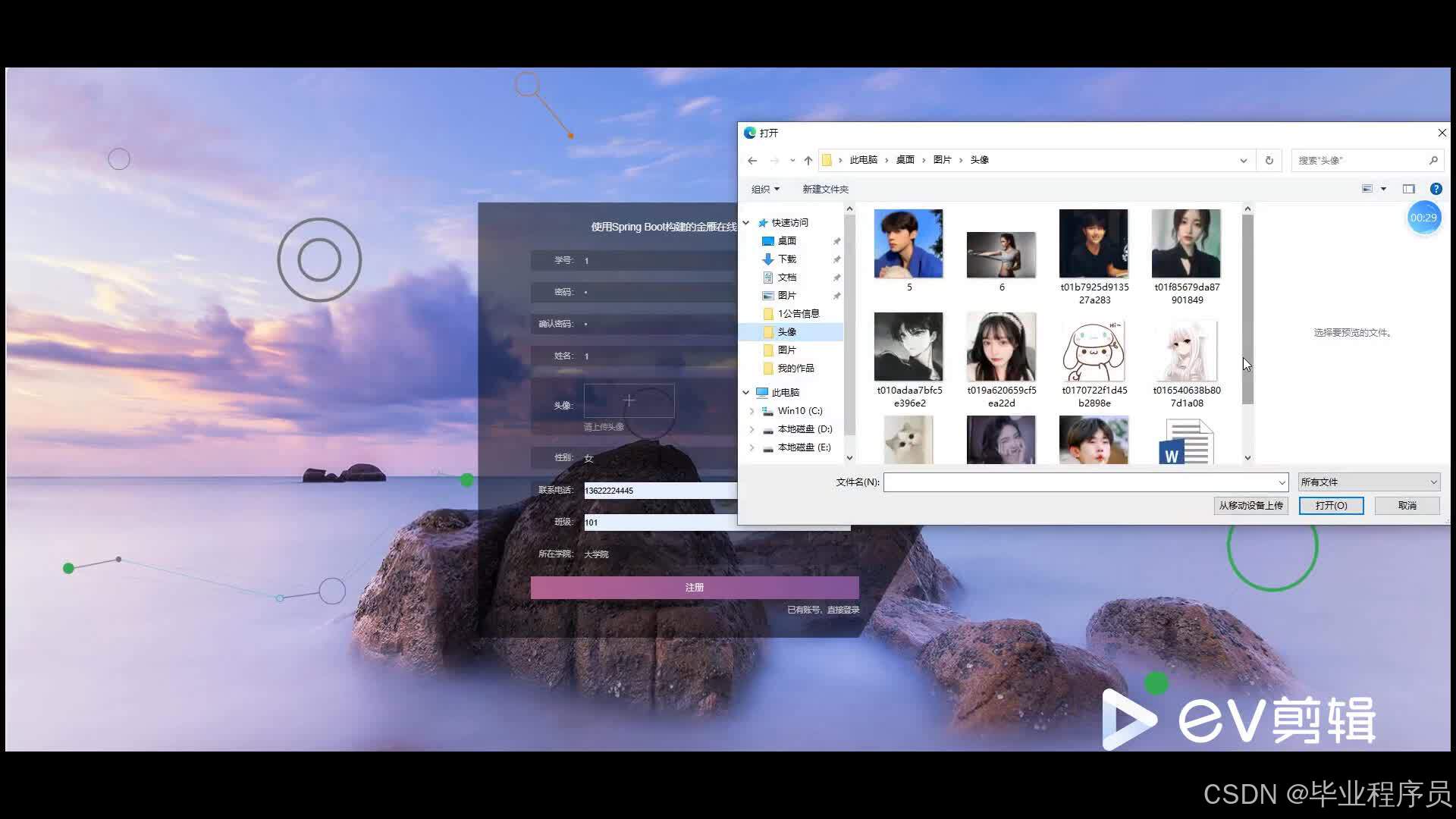1456x819 pixels.
Task: Click the plus avatar upload box
Action: (629, 400)
